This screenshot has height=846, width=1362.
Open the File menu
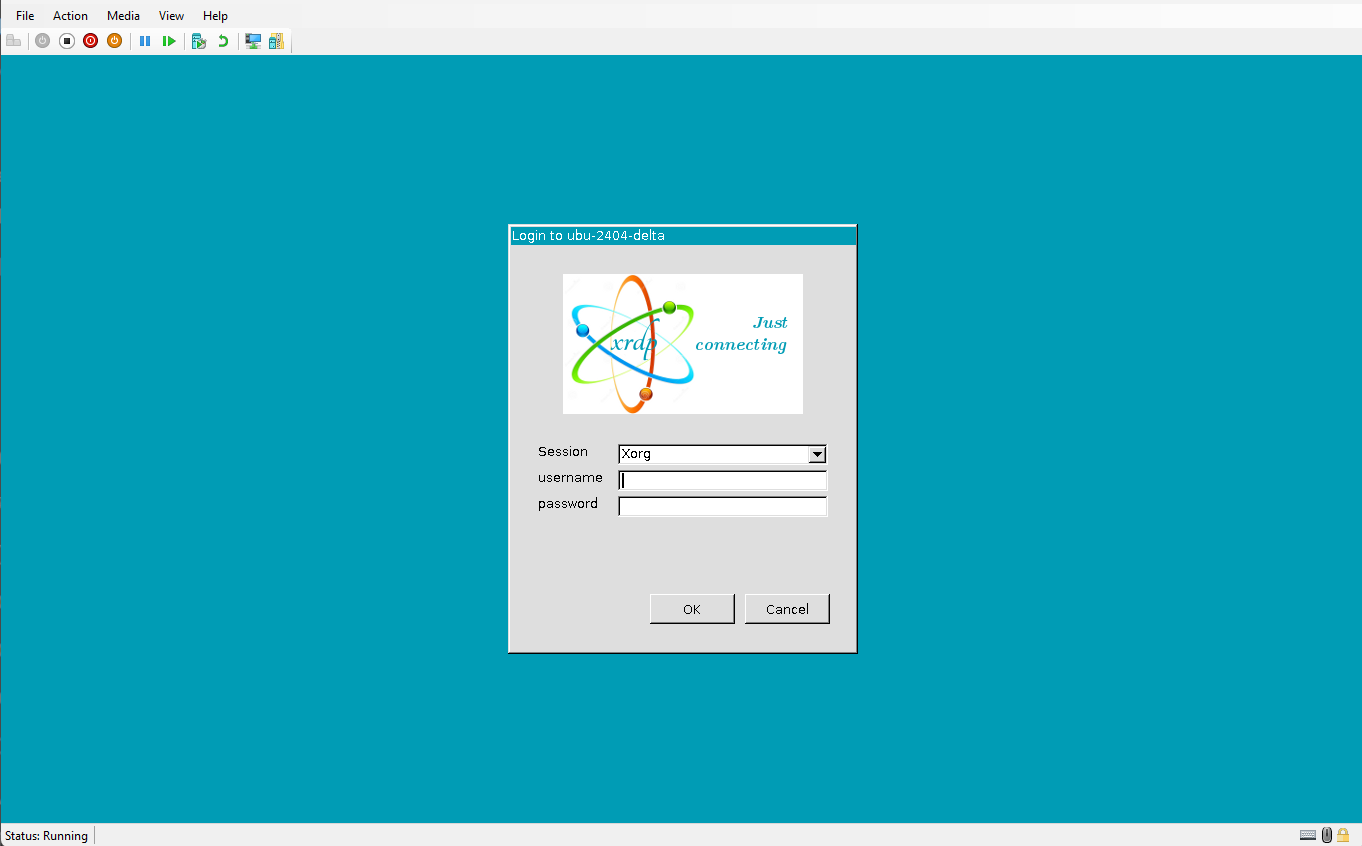point(25,16)
